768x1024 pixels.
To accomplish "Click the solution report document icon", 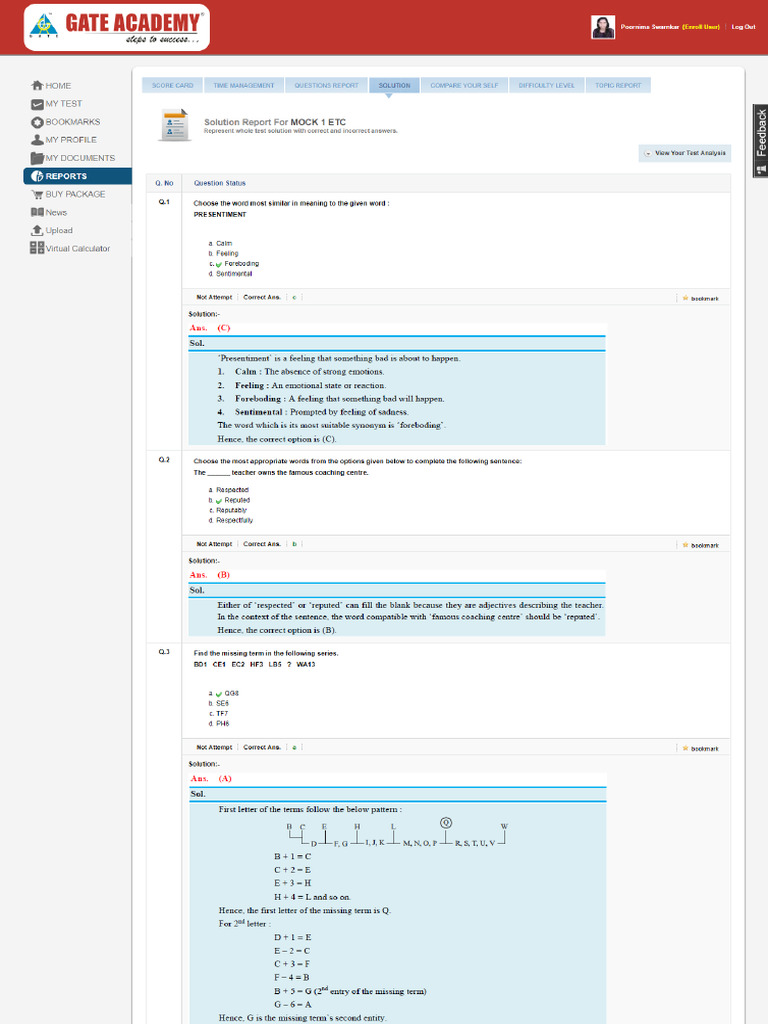I will pyautogui.click(x=174, y=125).
